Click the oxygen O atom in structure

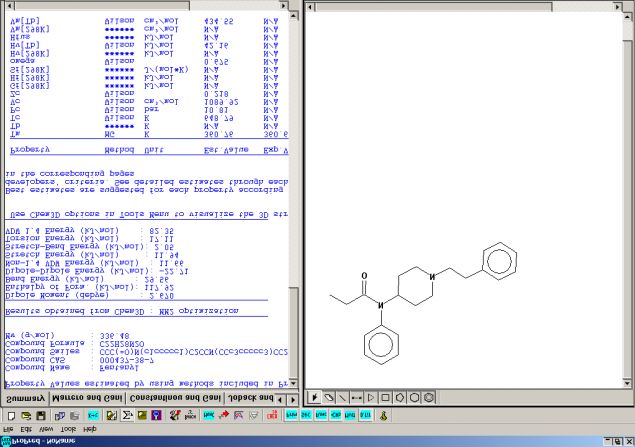point(364,276)
